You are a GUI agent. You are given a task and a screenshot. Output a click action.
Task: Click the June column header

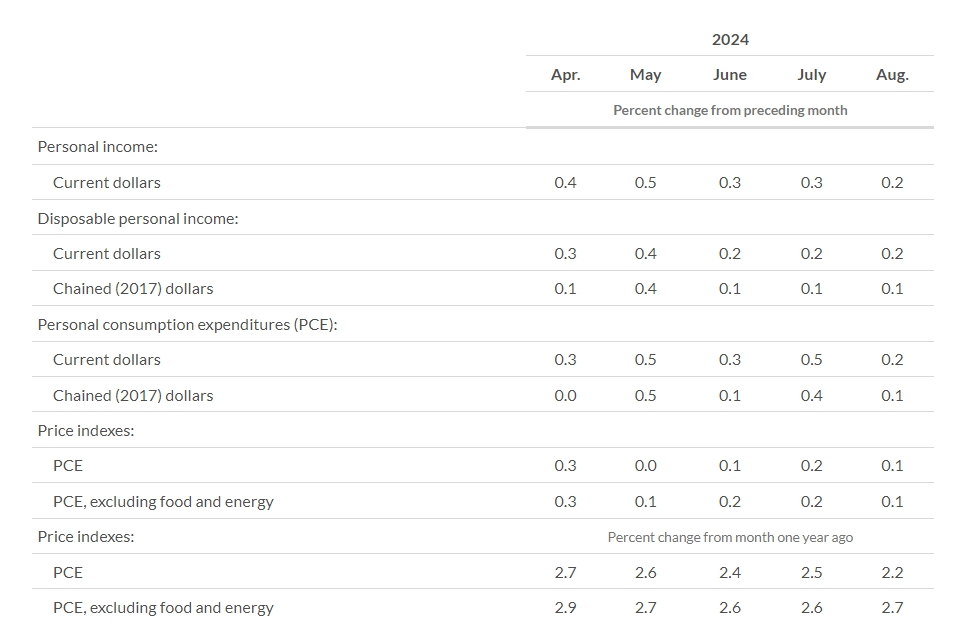[x=730, y=75]
